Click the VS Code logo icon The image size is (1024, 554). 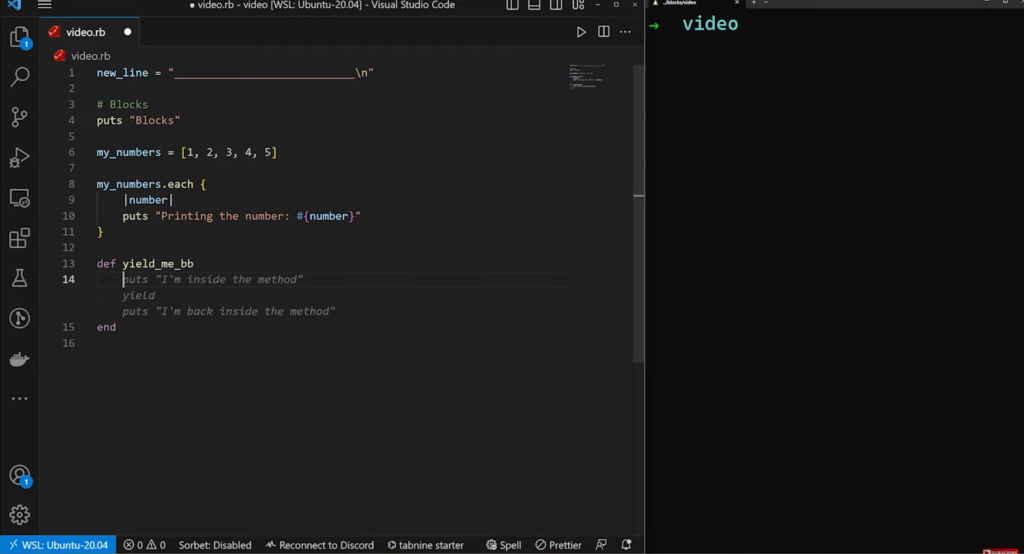[x=14, y=5]
